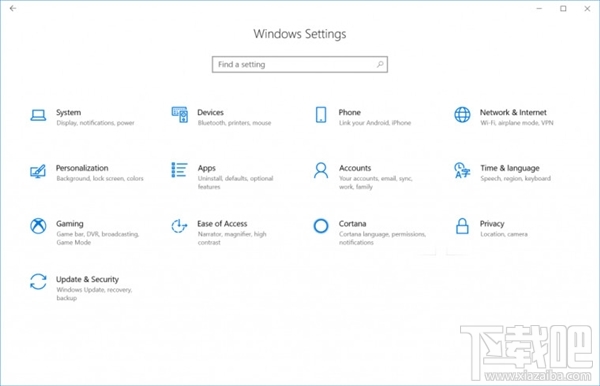The image size is (600, 386).
Task: Maximize the Settings window
Action: 563,8
